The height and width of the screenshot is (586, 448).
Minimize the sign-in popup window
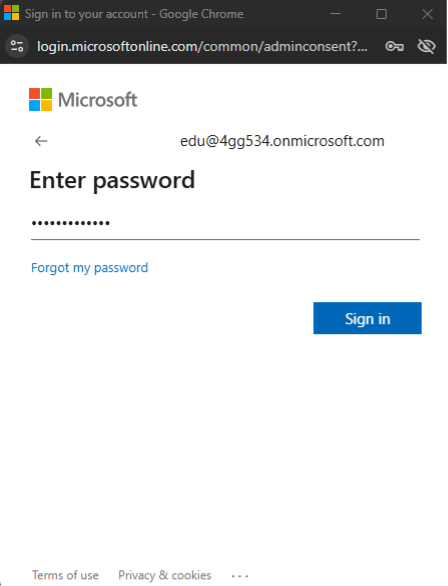pyautogui.click(x=336, y=14)
